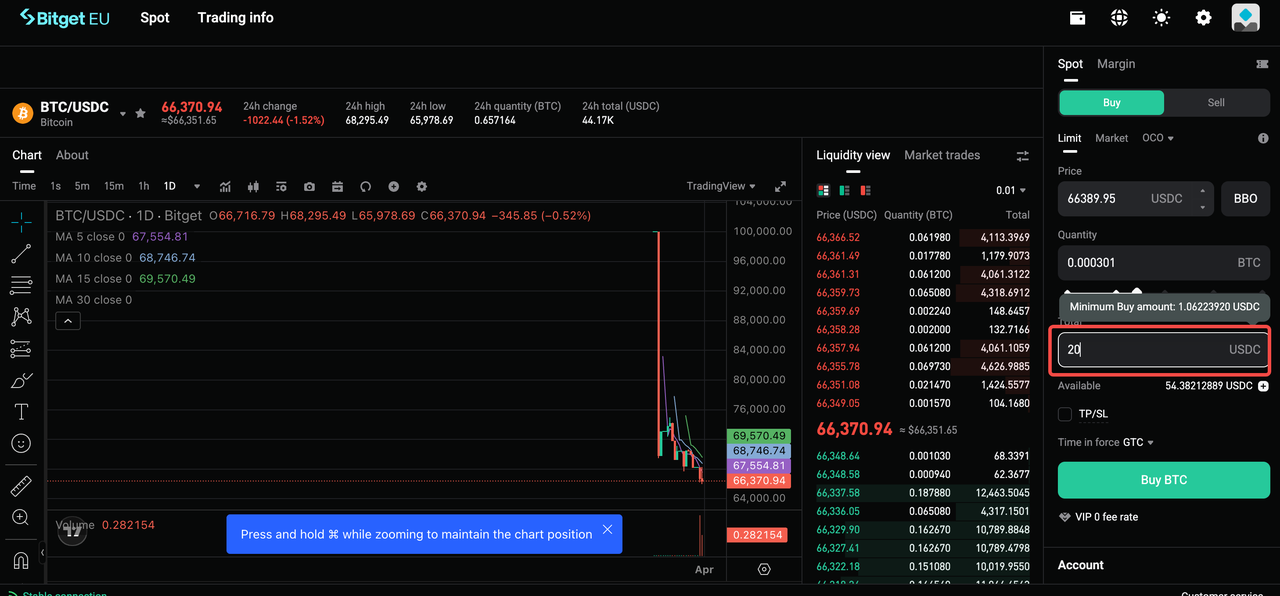Open the chart time axis settings gear

coord(764,569)
